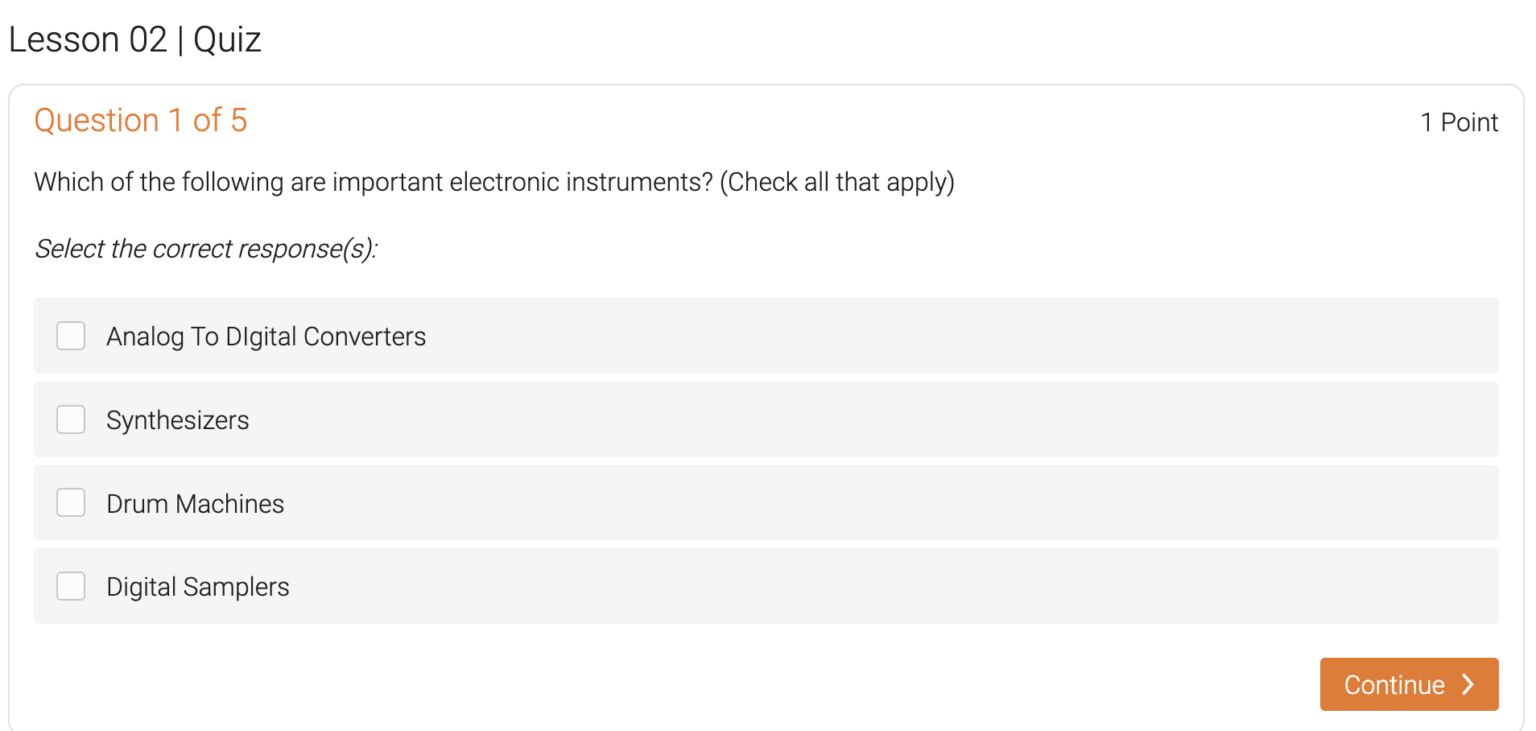Select the Digital Samplers checkbox
Image resolution: width=1536 pixels, height=731 pixels.
(x=71, y=586)
